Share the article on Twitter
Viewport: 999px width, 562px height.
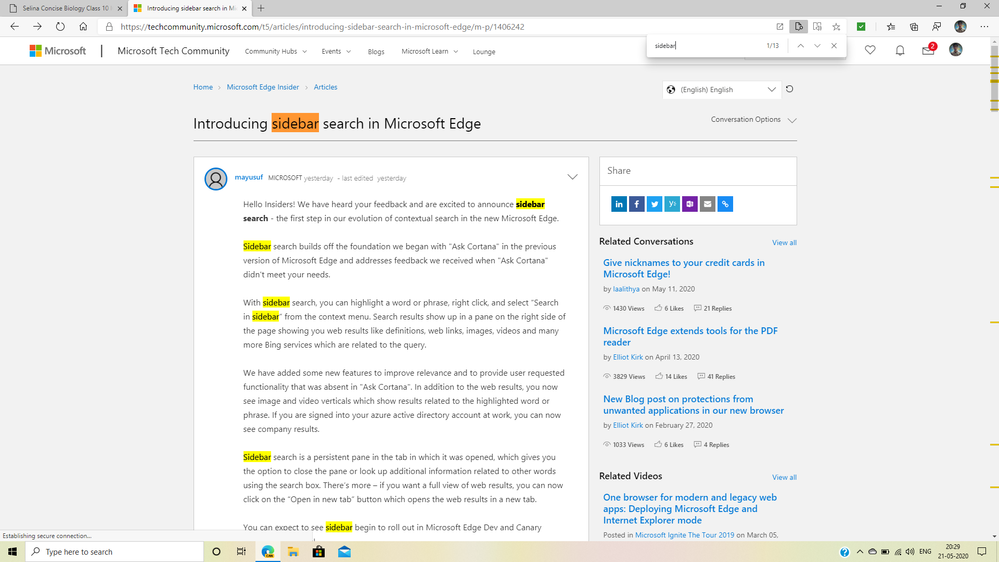pos(654,204)
